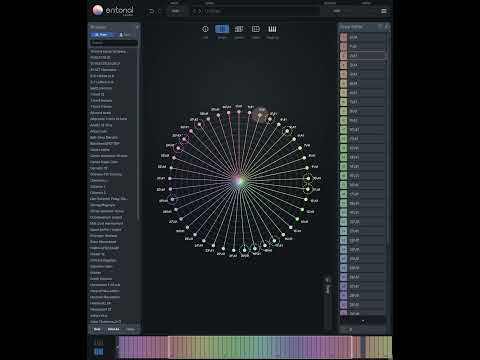
Task: Click the blue icon left of bottom keyboard
Action: (99, 351)
